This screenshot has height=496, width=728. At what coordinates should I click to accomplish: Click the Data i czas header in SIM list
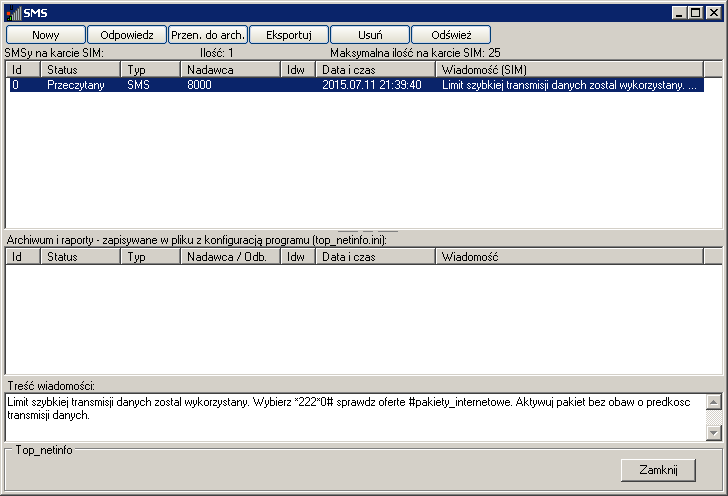click(375, 69)
